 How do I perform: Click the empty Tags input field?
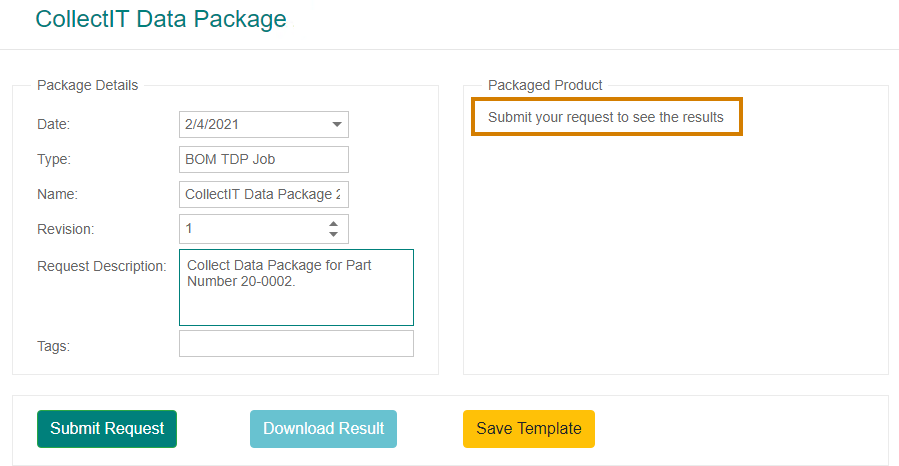click(296, 343)
